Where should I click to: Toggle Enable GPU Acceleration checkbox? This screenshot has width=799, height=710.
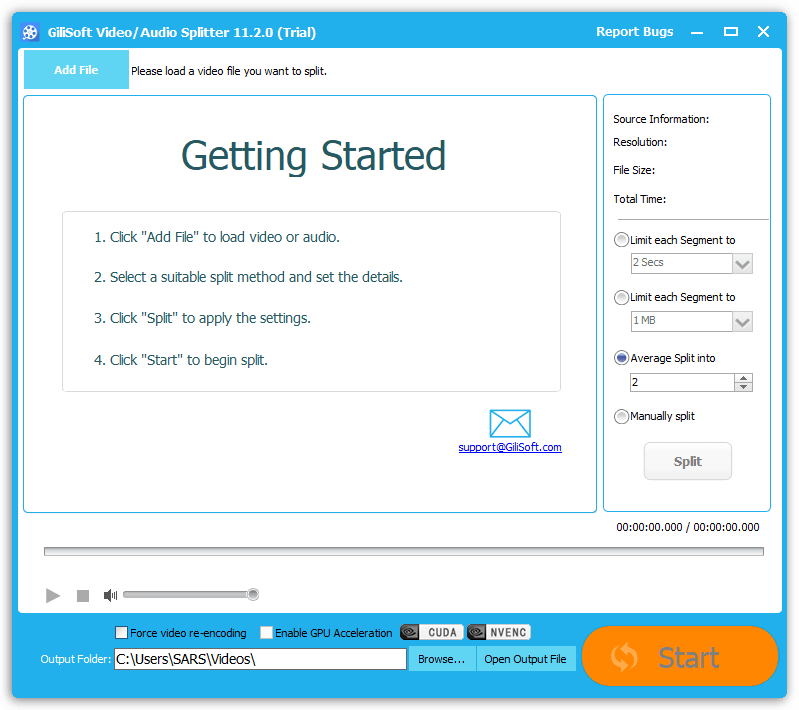point(266,633)
